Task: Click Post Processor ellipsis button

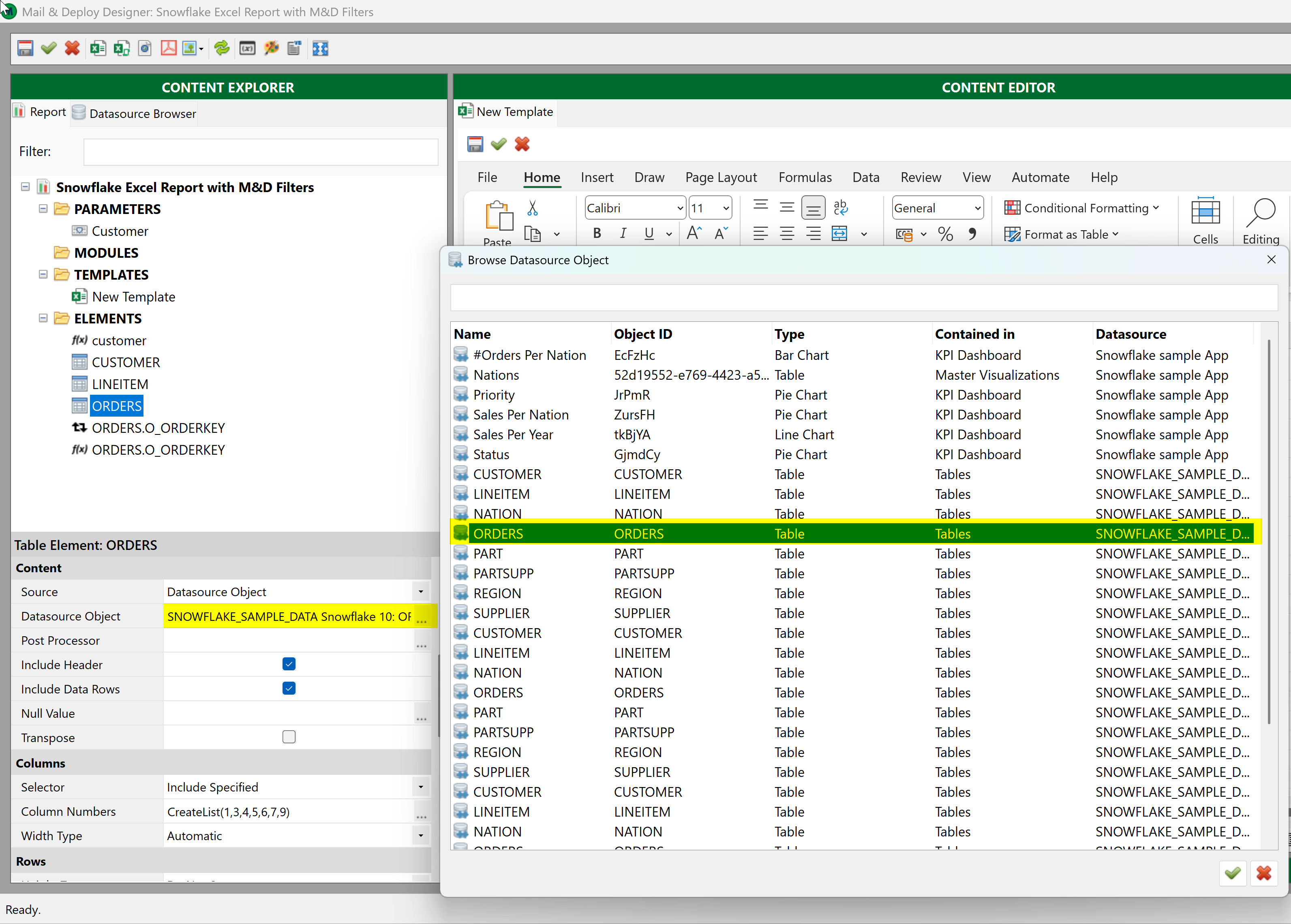Action: [x=422, y=642]
